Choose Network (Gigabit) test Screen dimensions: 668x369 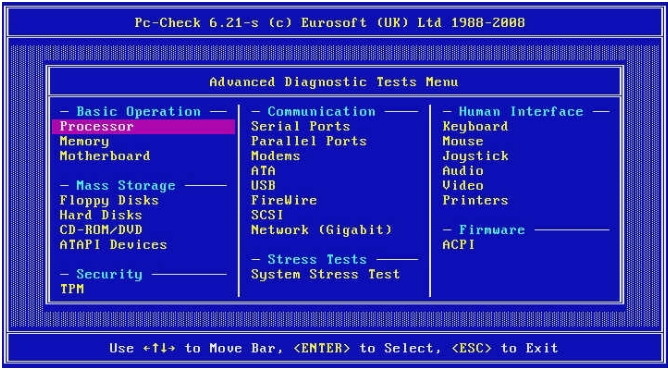click(321, 230)
